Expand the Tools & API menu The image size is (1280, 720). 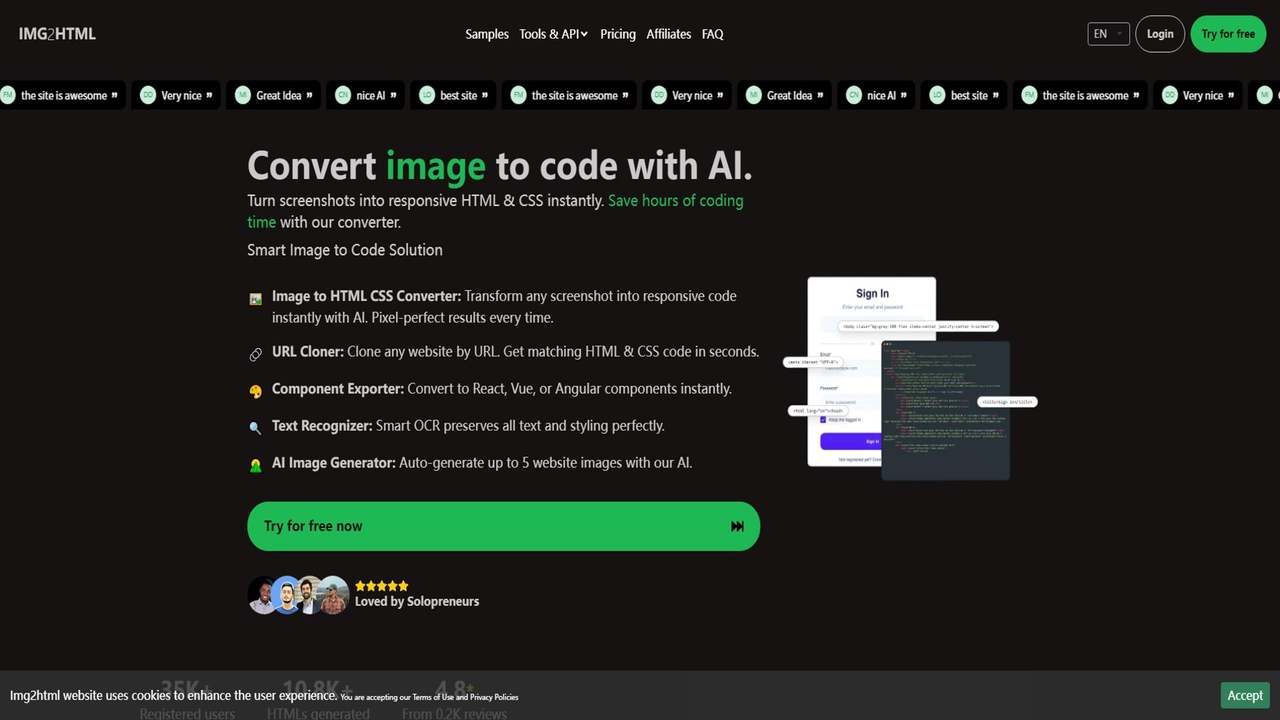[x=554, y=34]
